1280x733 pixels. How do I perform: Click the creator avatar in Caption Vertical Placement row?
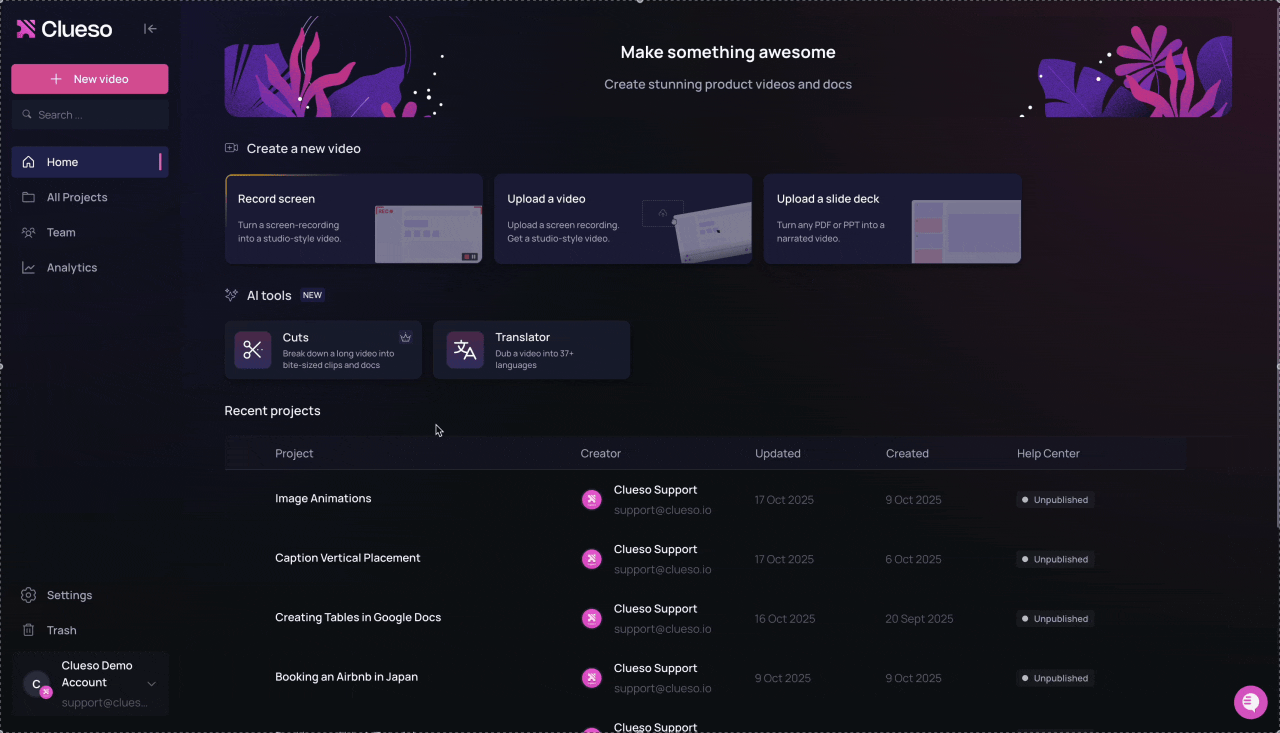(592, 559)
